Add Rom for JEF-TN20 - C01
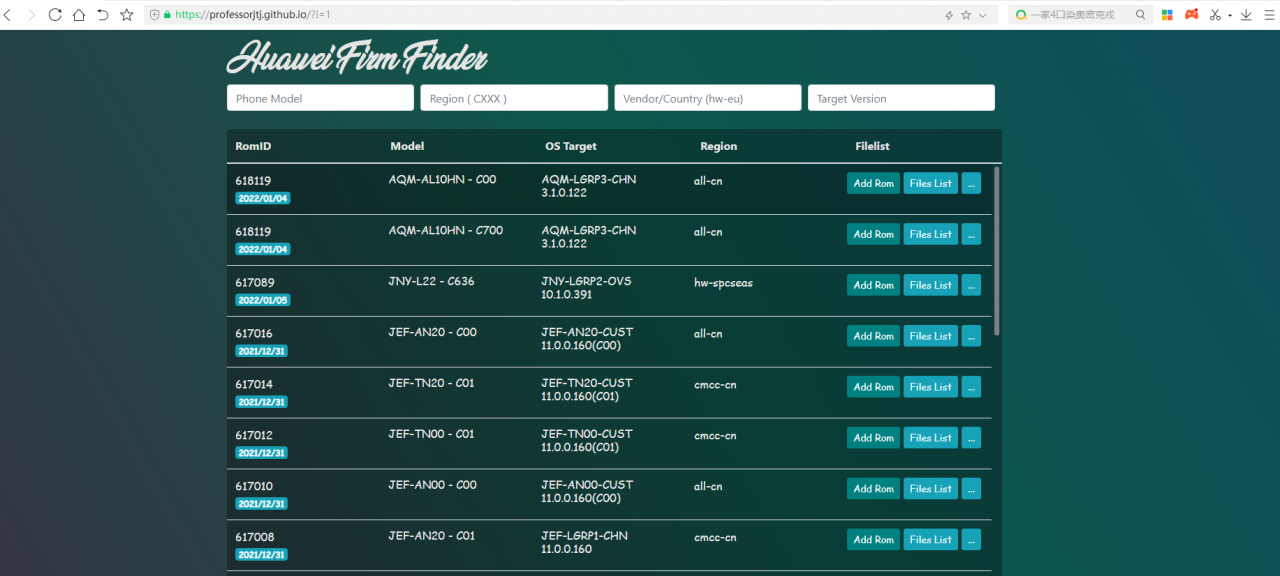Viewport: 1280px width, 576px height. pyautogui.click(x=873, y=387)
